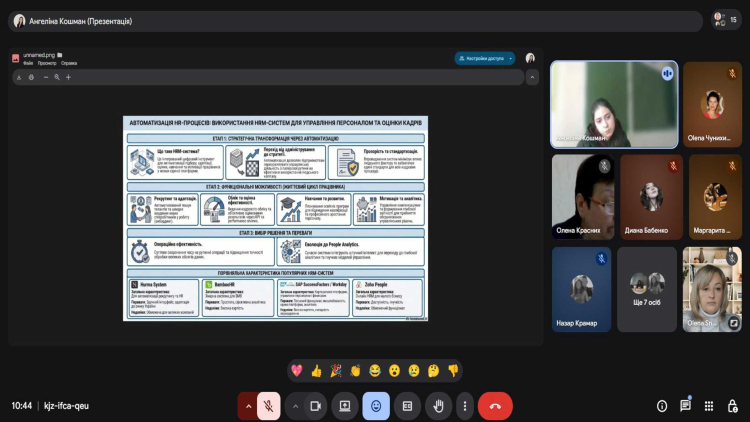Raise your hand
750x422 pixels.
pos(437,405)
